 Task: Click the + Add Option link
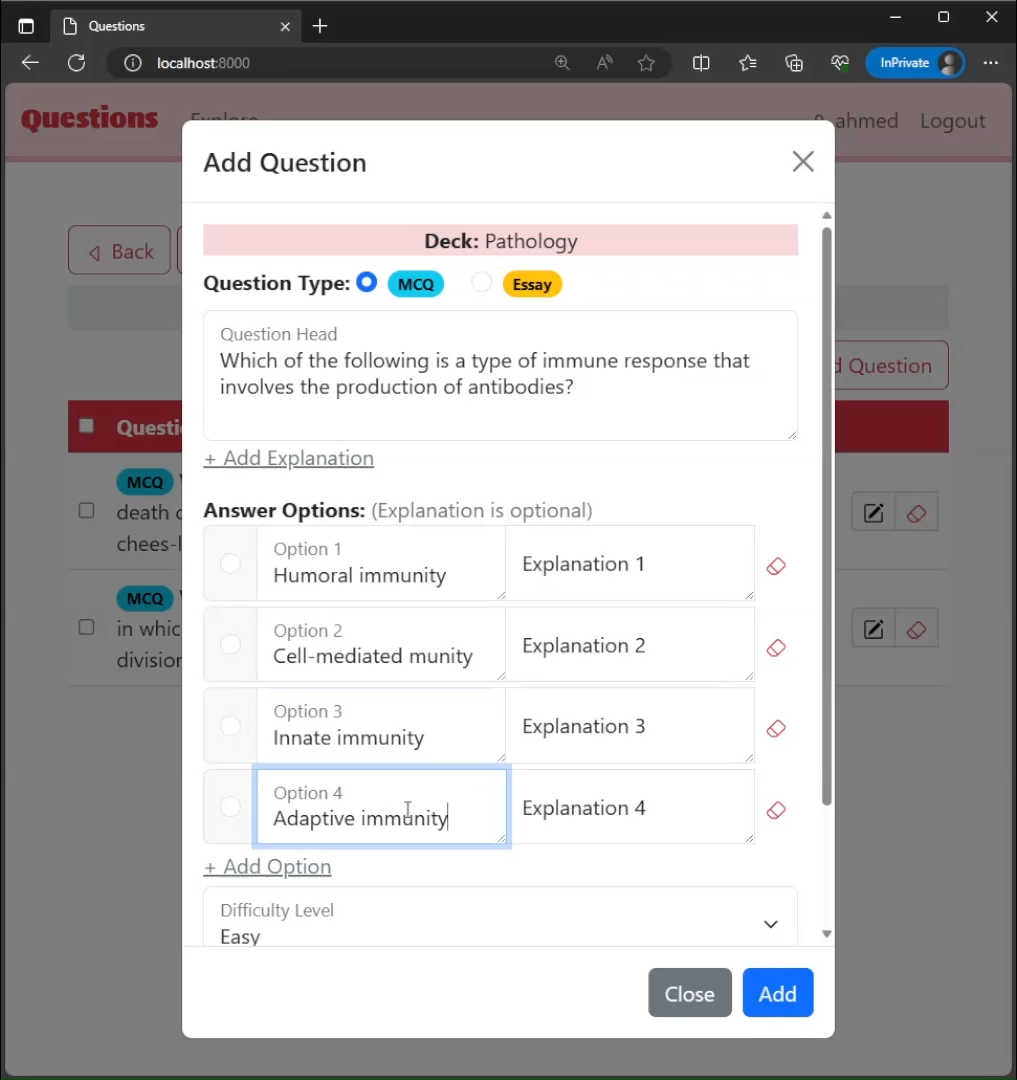coord(267,867)
